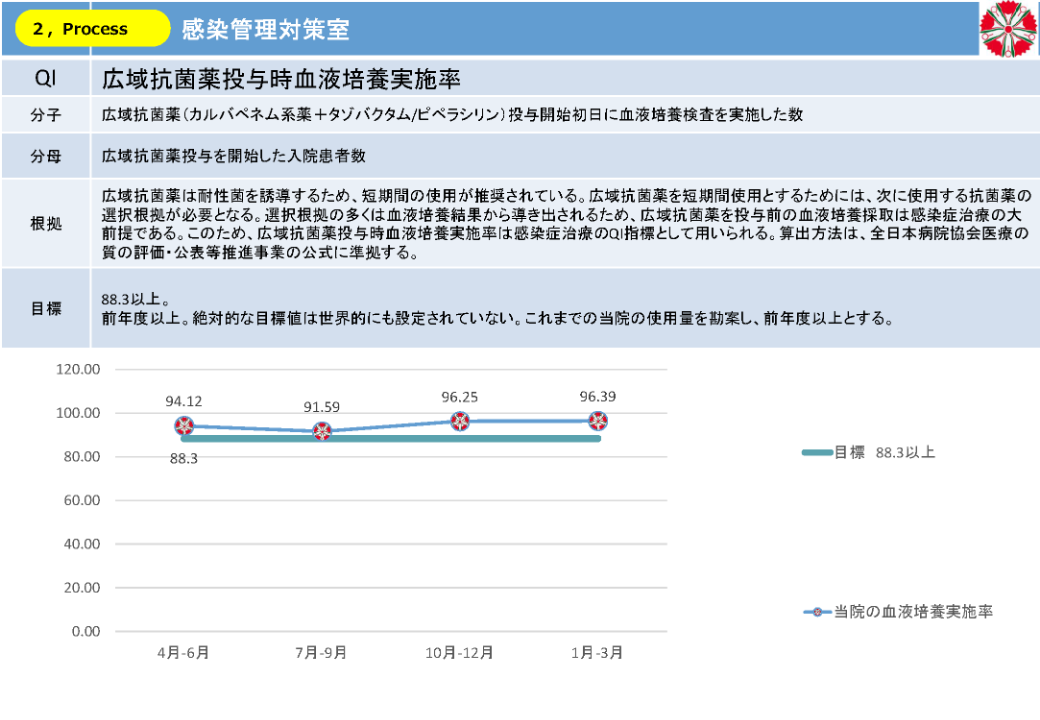Viewport: 1040px width, 720px height.
Task: Click the 10月-12月 x-axis category label
Action: 460,653
